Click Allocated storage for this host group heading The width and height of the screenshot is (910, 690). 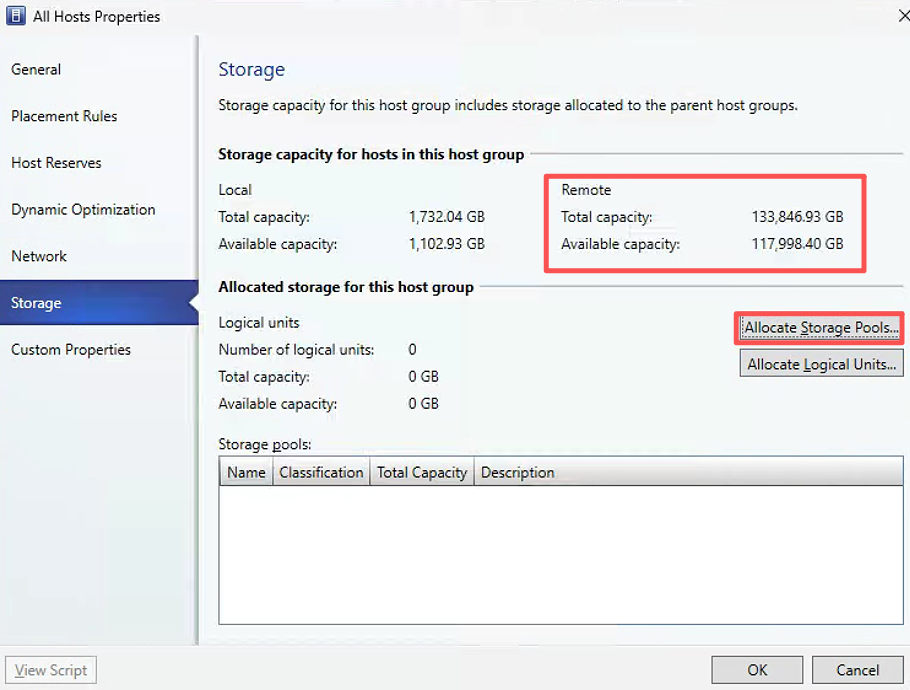point(346,287)
